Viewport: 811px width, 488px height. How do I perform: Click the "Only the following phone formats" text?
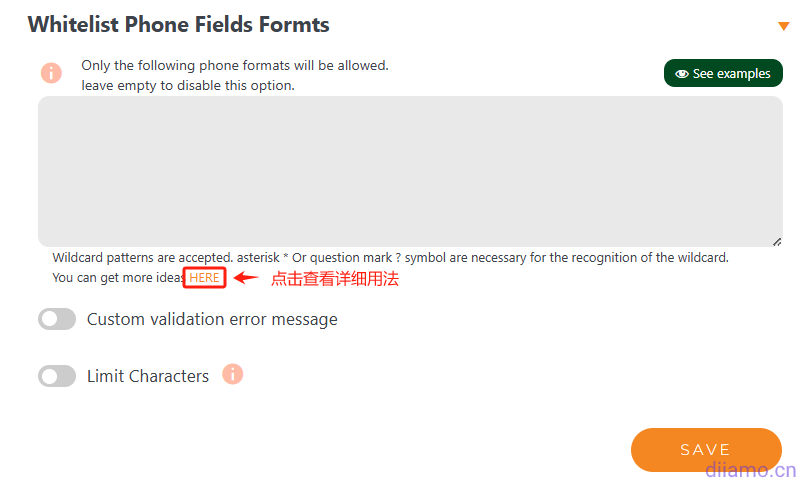(235, 66)
